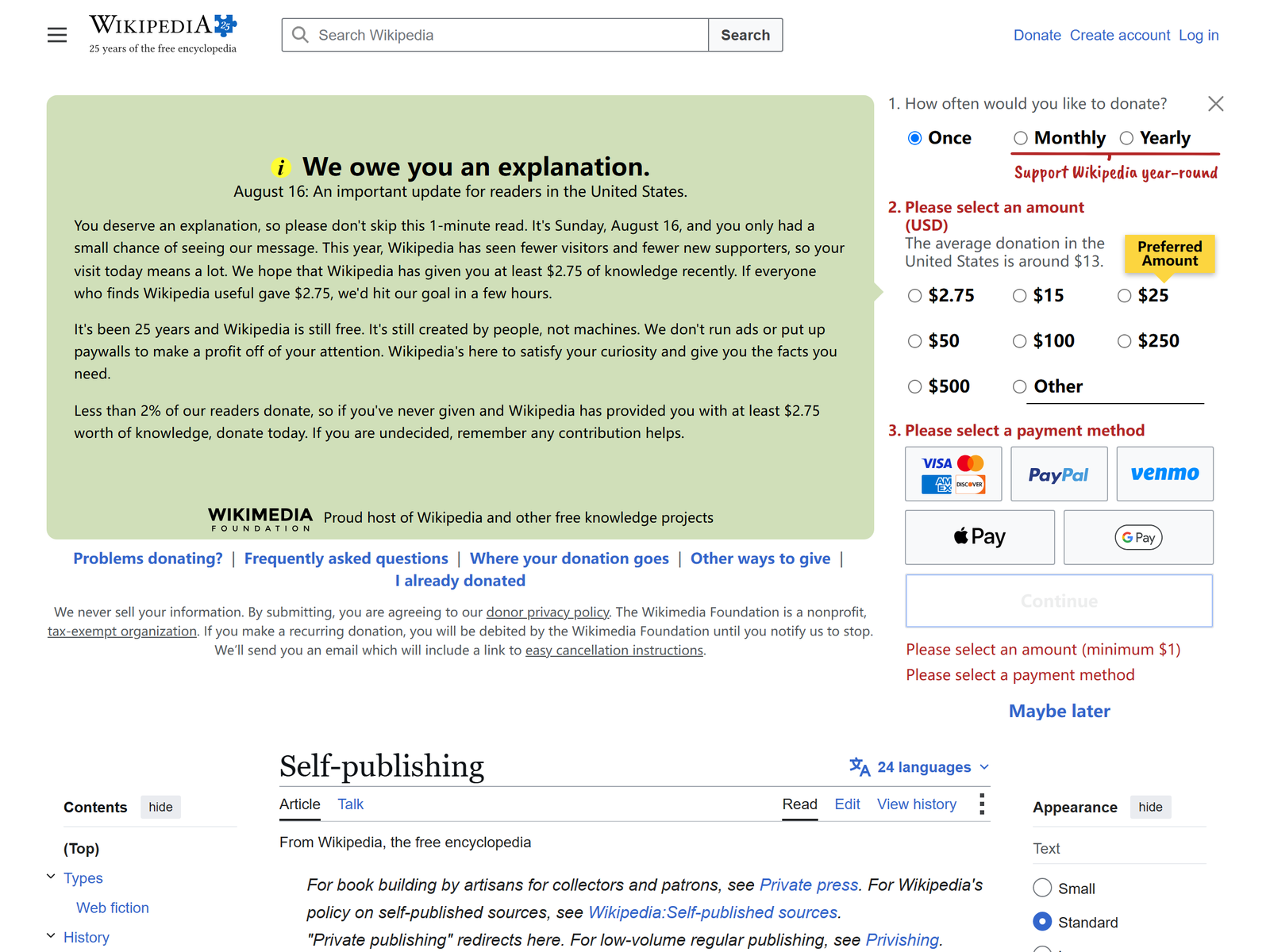1270x952 pixels.
Task: Open Problems donating? link
Action: (x=148, y=559)
